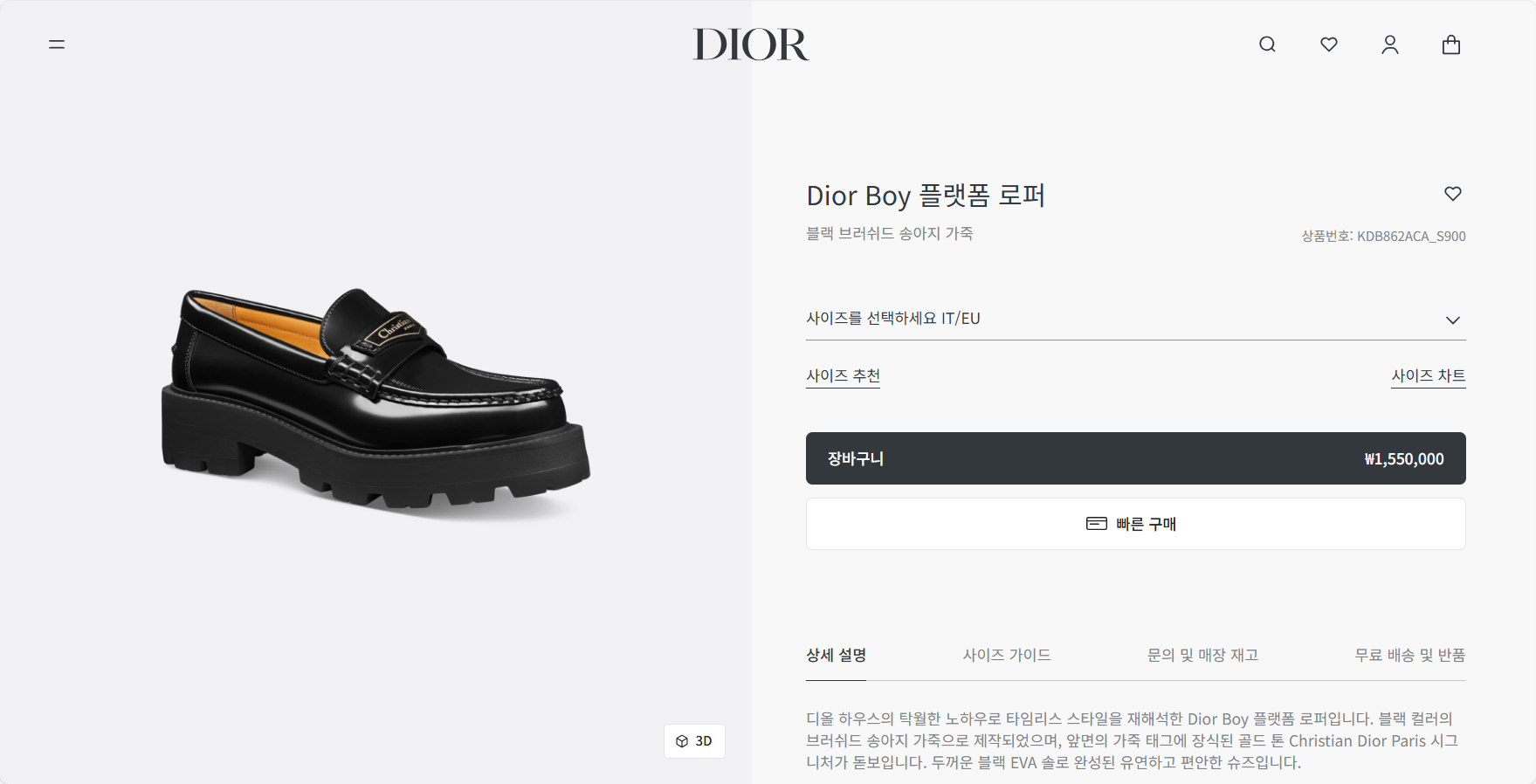Click the DIOR logo
The width and height of the screenshot is (1536, 784).
click(x=751, y=45)
